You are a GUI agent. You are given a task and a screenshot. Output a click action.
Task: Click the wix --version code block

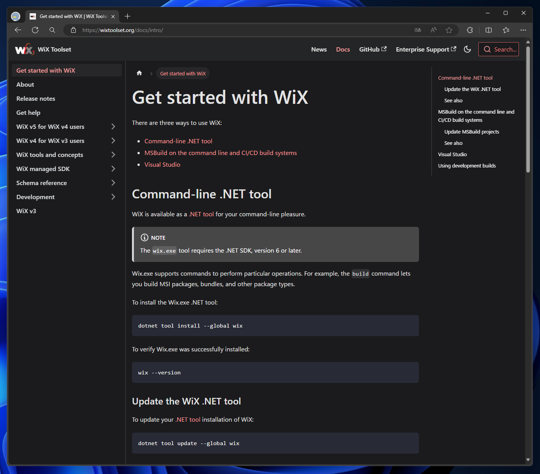(275, 372)
